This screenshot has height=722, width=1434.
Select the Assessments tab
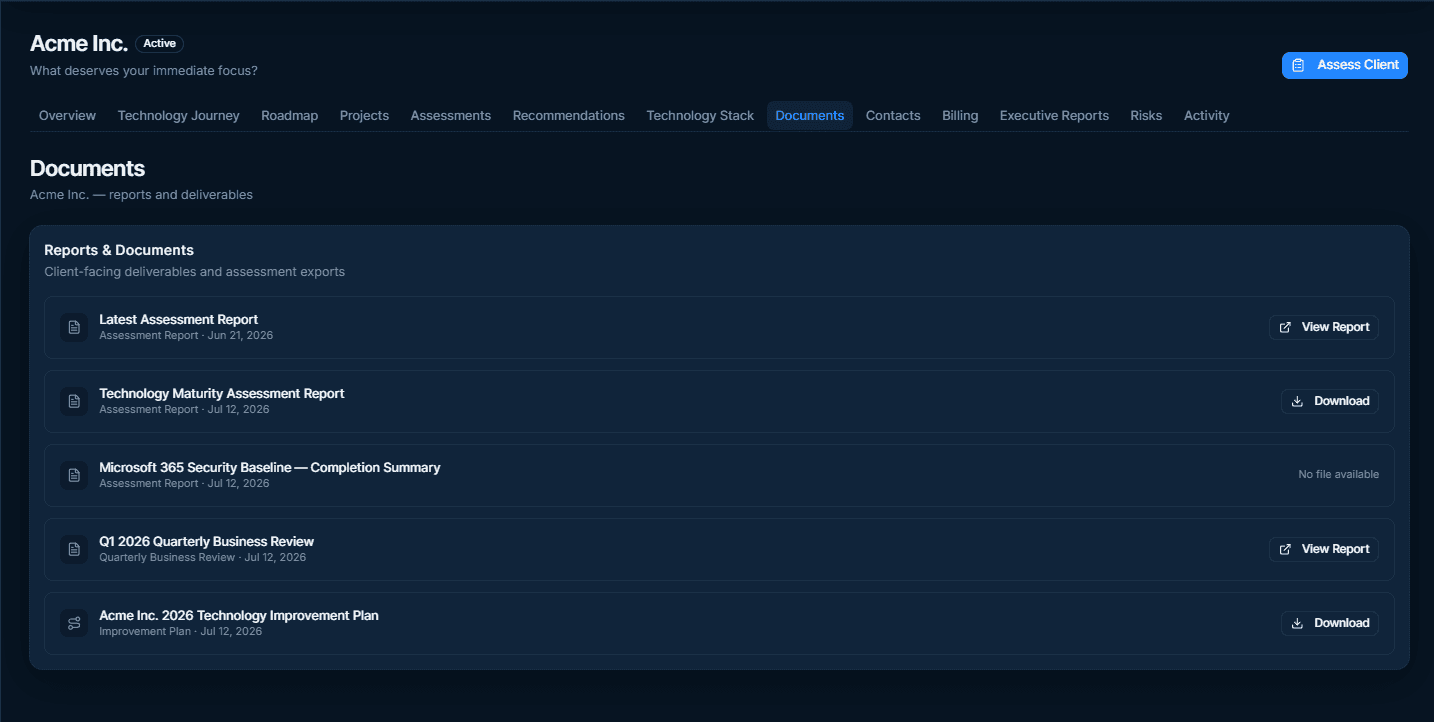(x=451, y=115)
